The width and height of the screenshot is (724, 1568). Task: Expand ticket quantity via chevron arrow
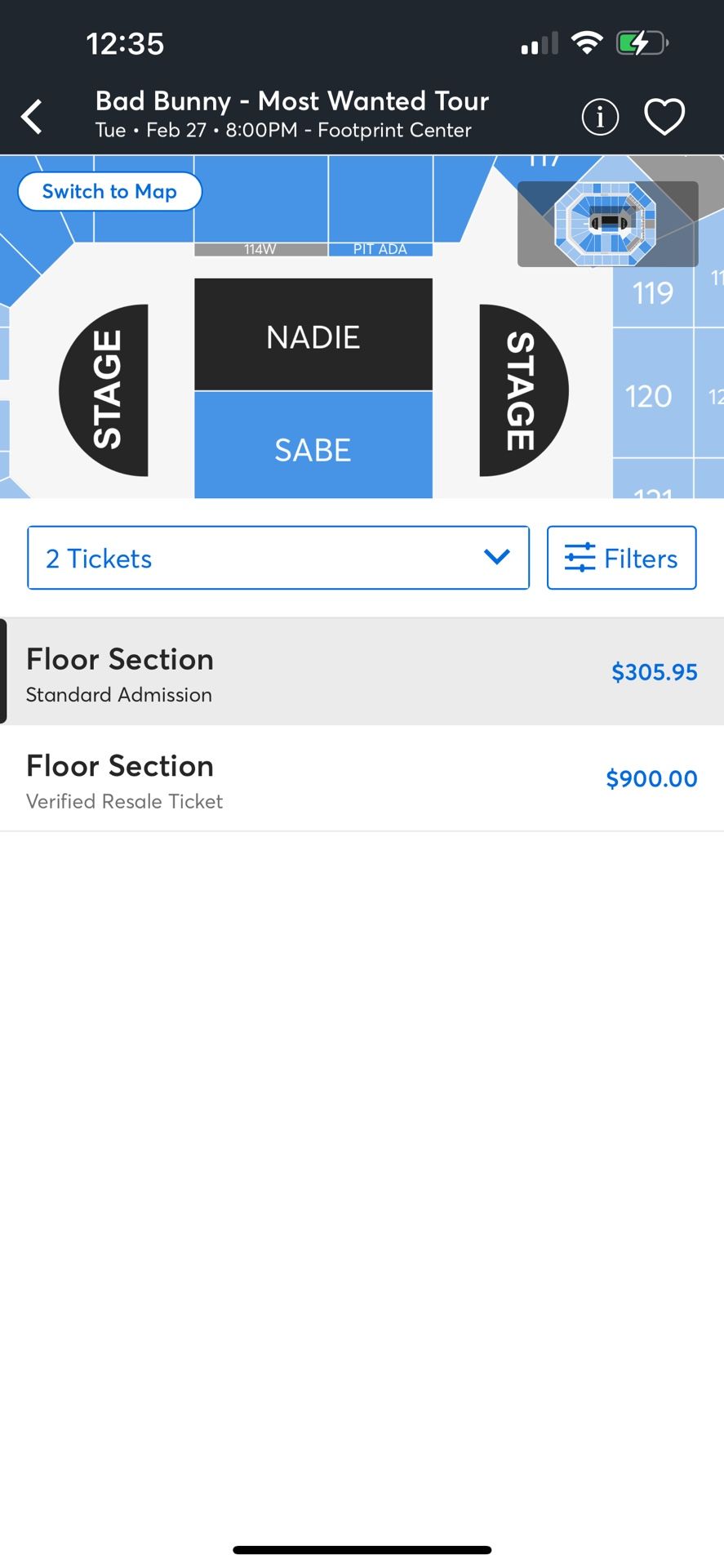coord(496,557)
